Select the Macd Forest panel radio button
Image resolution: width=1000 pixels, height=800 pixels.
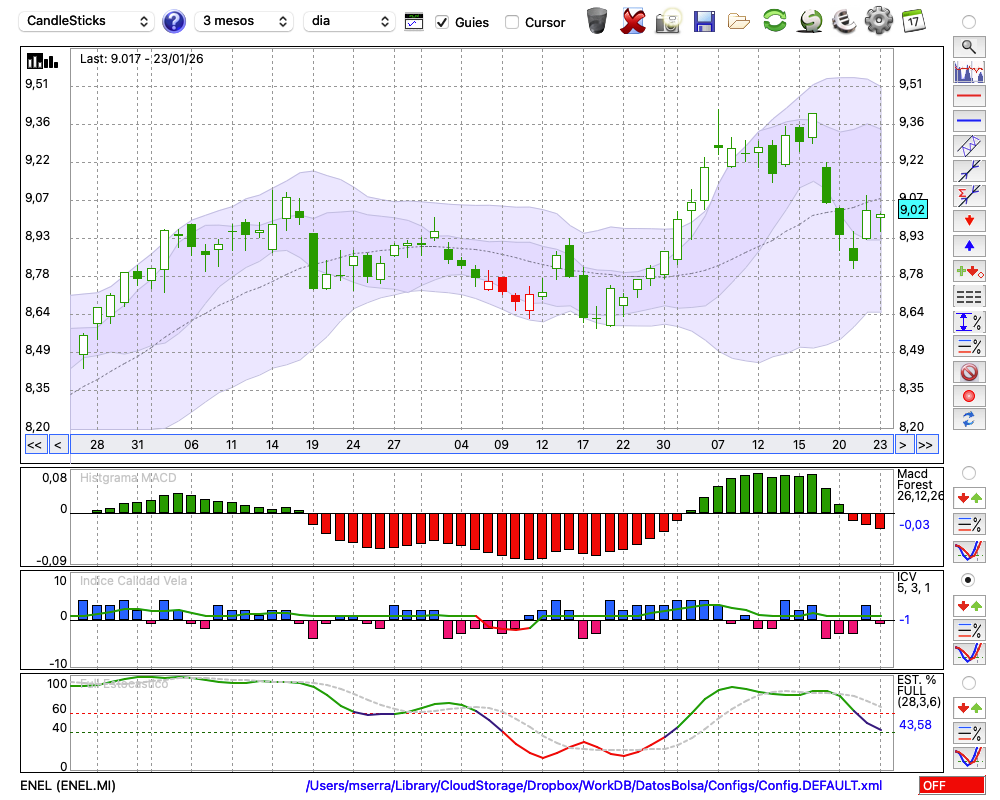[x=968, y=472]
